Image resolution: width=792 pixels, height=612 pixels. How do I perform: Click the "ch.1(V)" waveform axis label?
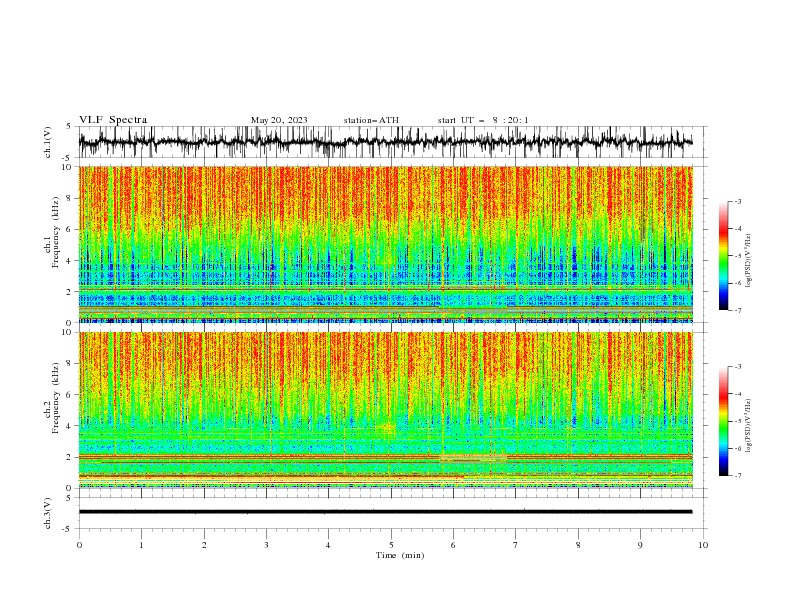point(48,142)
